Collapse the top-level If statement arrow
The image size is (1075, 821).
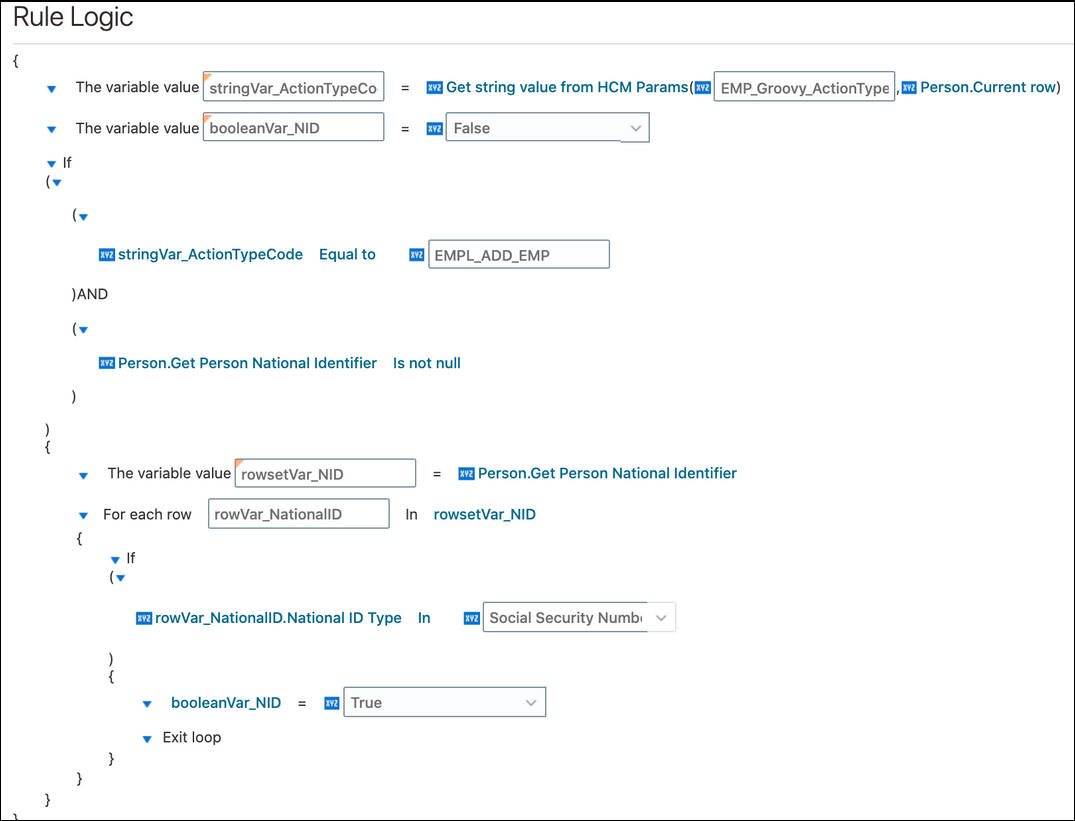pyautogui.click(x=52, y=163)
